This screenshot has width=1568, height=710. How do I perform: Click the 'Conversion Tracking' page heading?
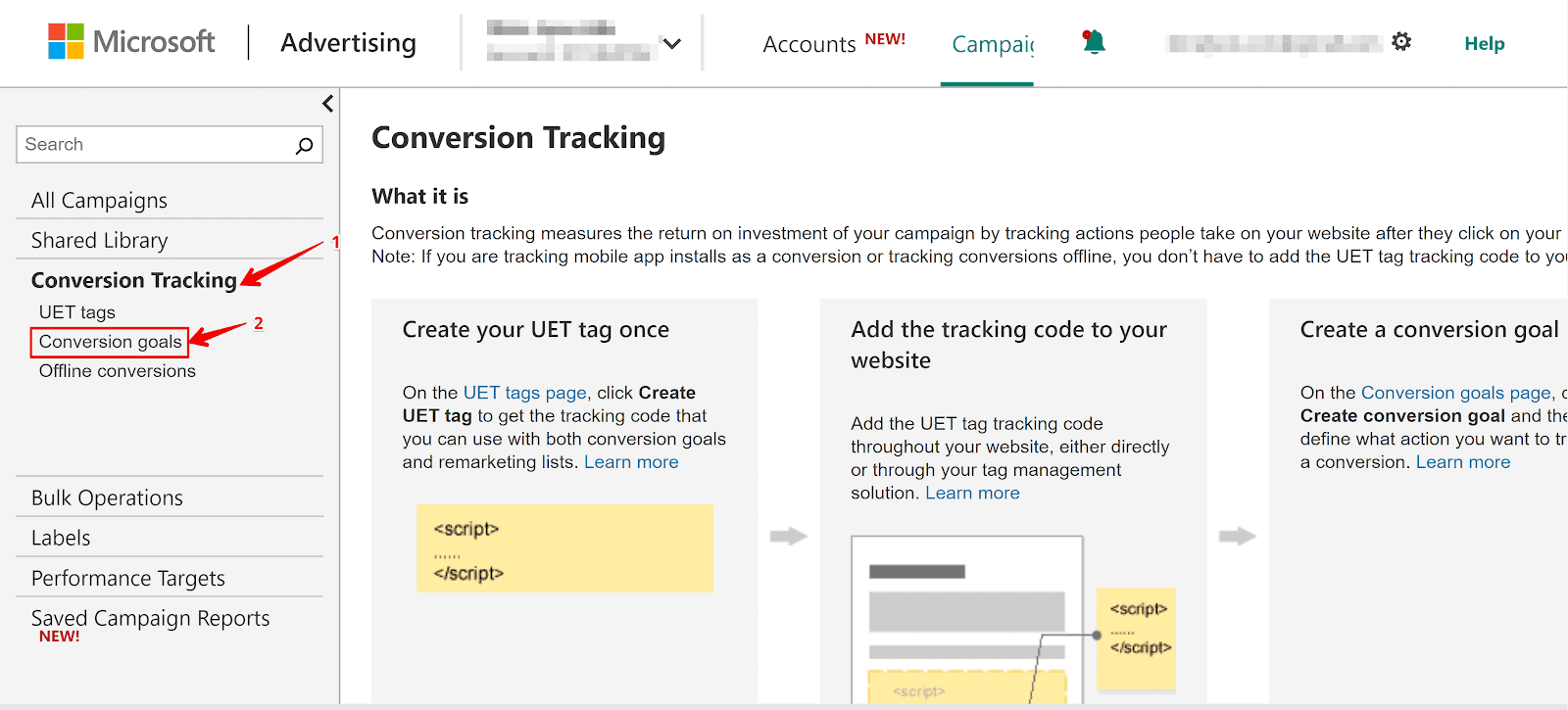[x=518, y=138]
